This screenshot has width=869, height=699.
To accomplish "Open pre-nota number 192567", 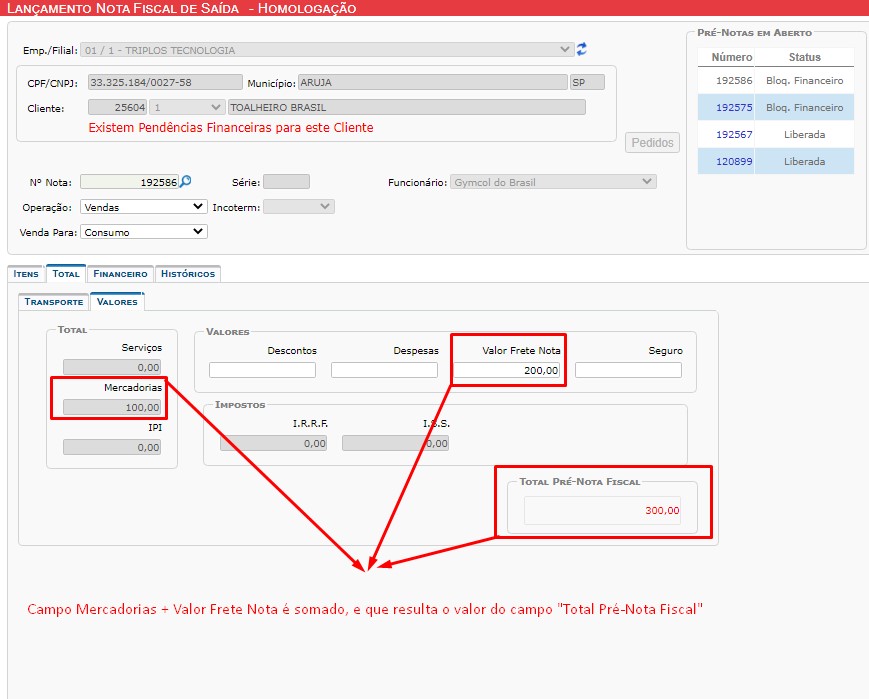I will 734,135.
